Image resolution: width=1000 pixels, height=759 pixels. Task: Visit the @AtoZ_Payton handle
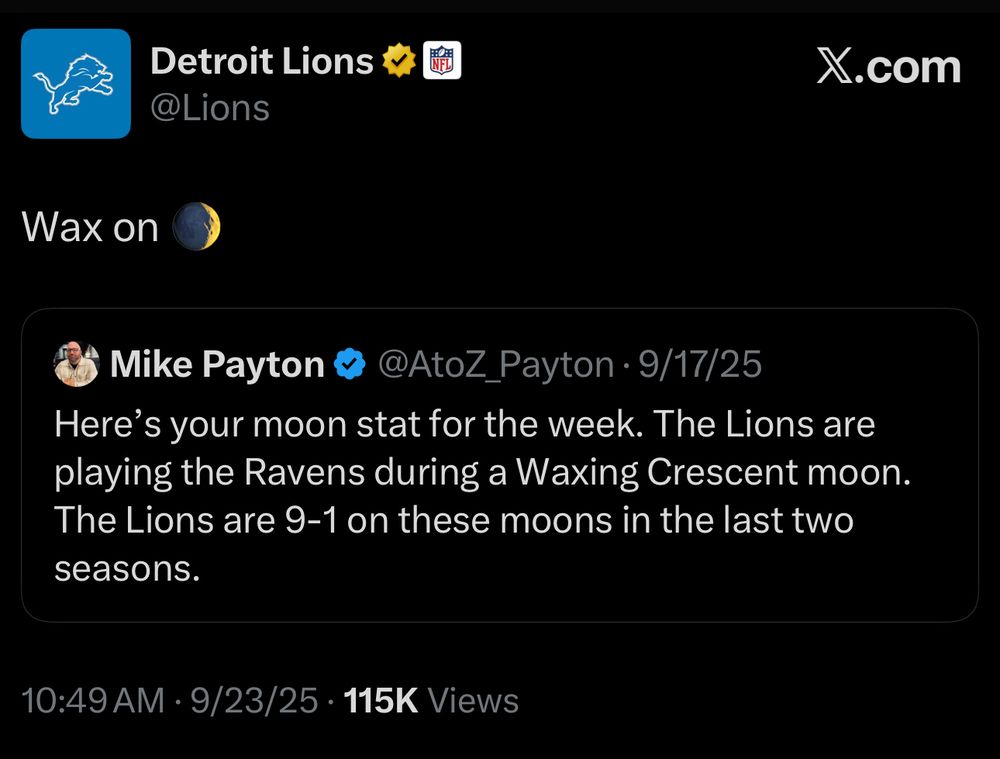[494, 365]
